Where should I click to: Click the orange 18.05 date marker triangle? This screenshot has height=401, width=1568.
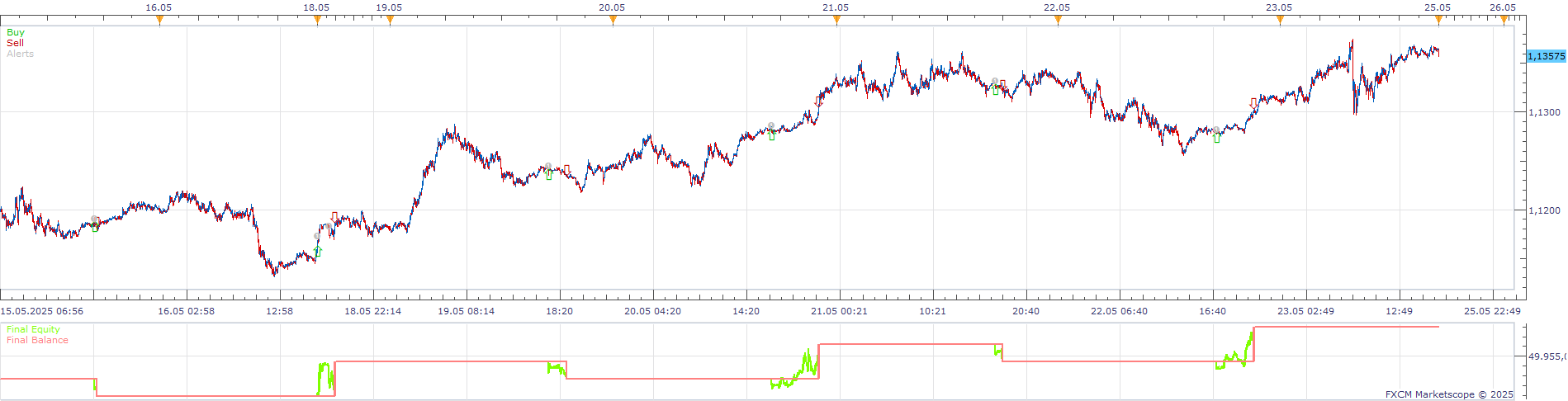tap(317, 20)
